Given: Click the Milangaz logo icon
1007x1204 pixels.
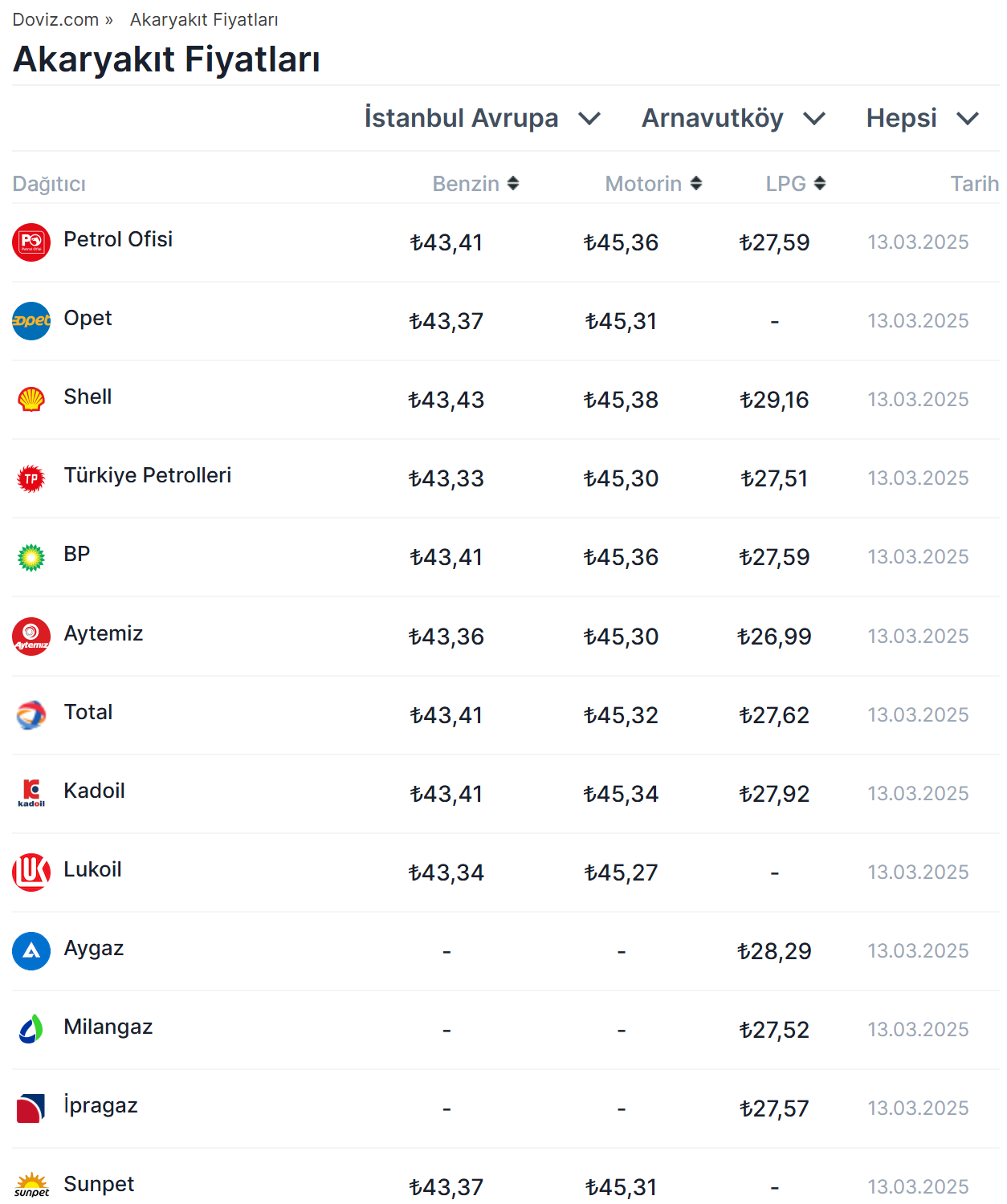Looking at the screenshot, I should [x=31, y=1030].
